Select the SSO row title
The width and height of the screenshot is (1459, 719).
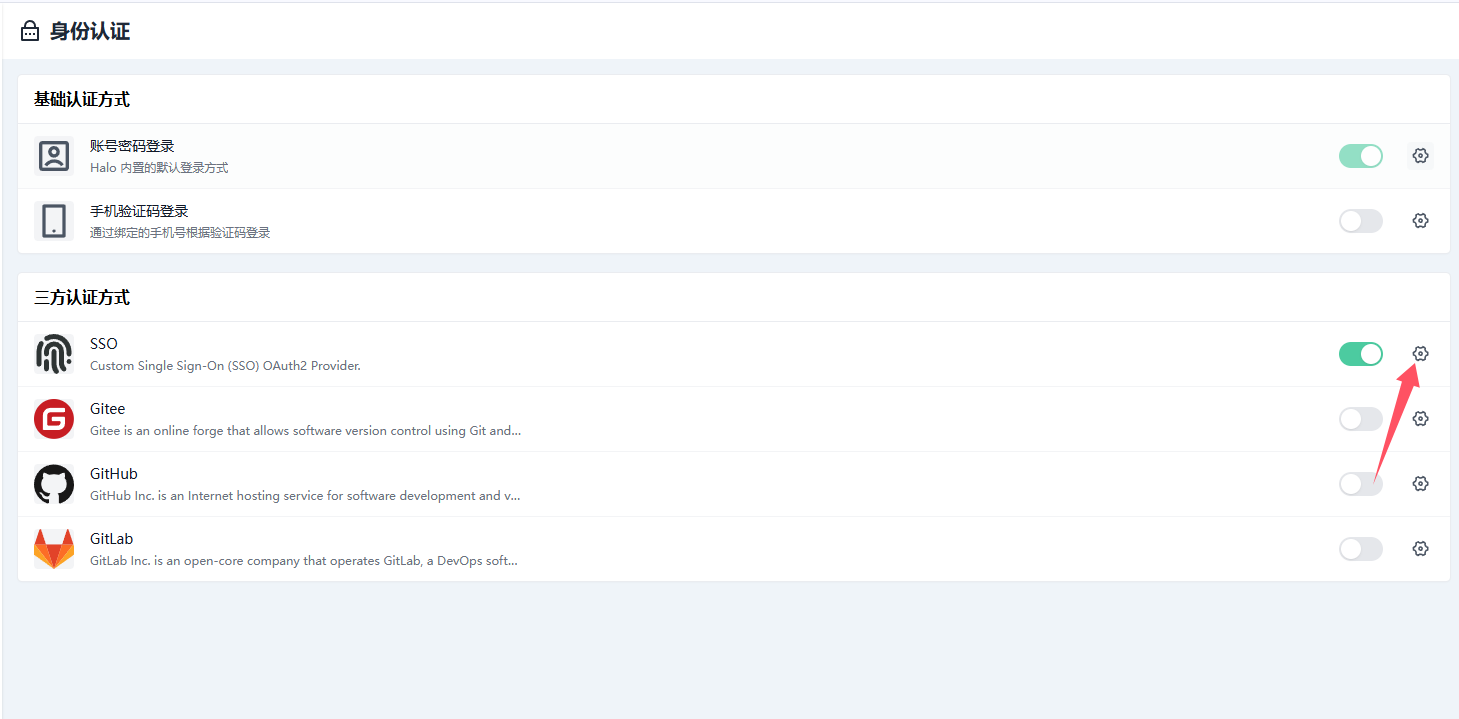(x=104, y=344)
